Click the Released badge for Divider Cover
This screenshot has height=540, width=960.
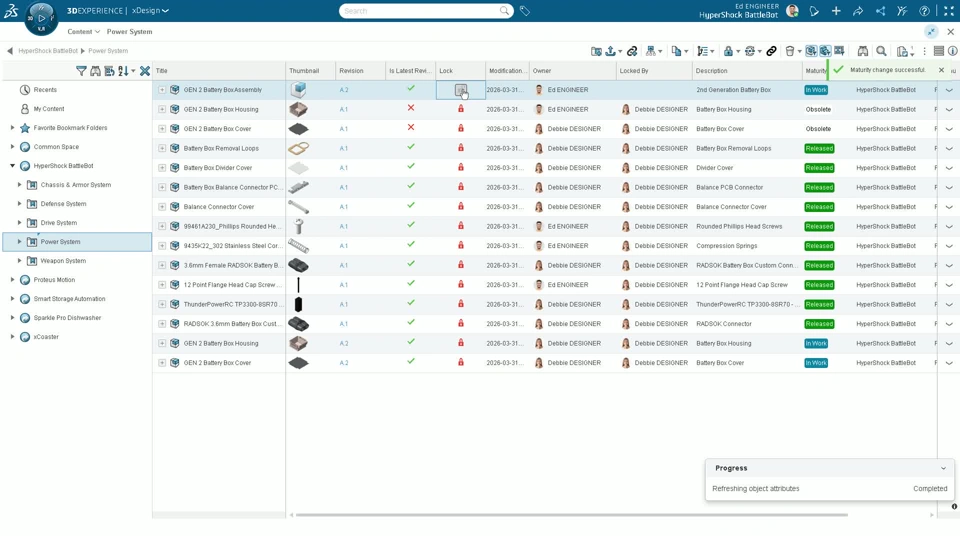[819, 168]
